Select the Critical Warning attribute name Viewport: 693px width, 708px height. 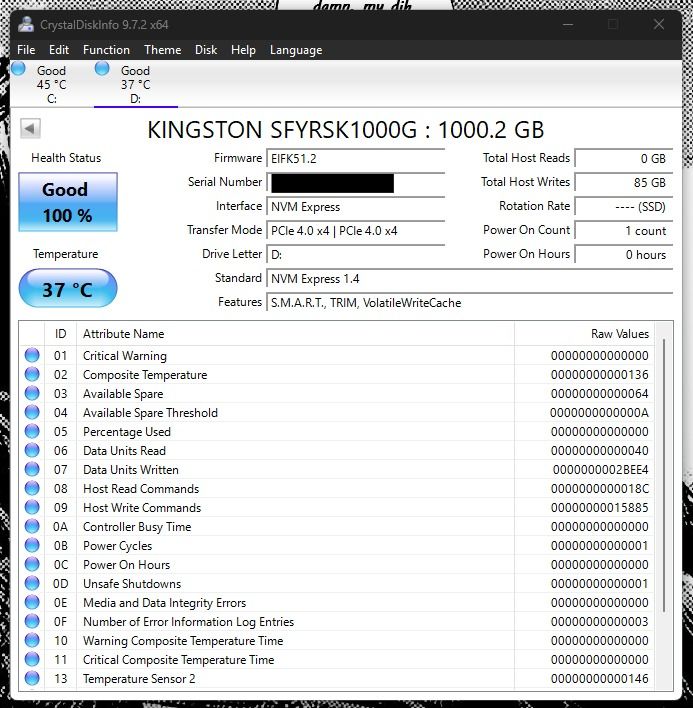point(125,356)
